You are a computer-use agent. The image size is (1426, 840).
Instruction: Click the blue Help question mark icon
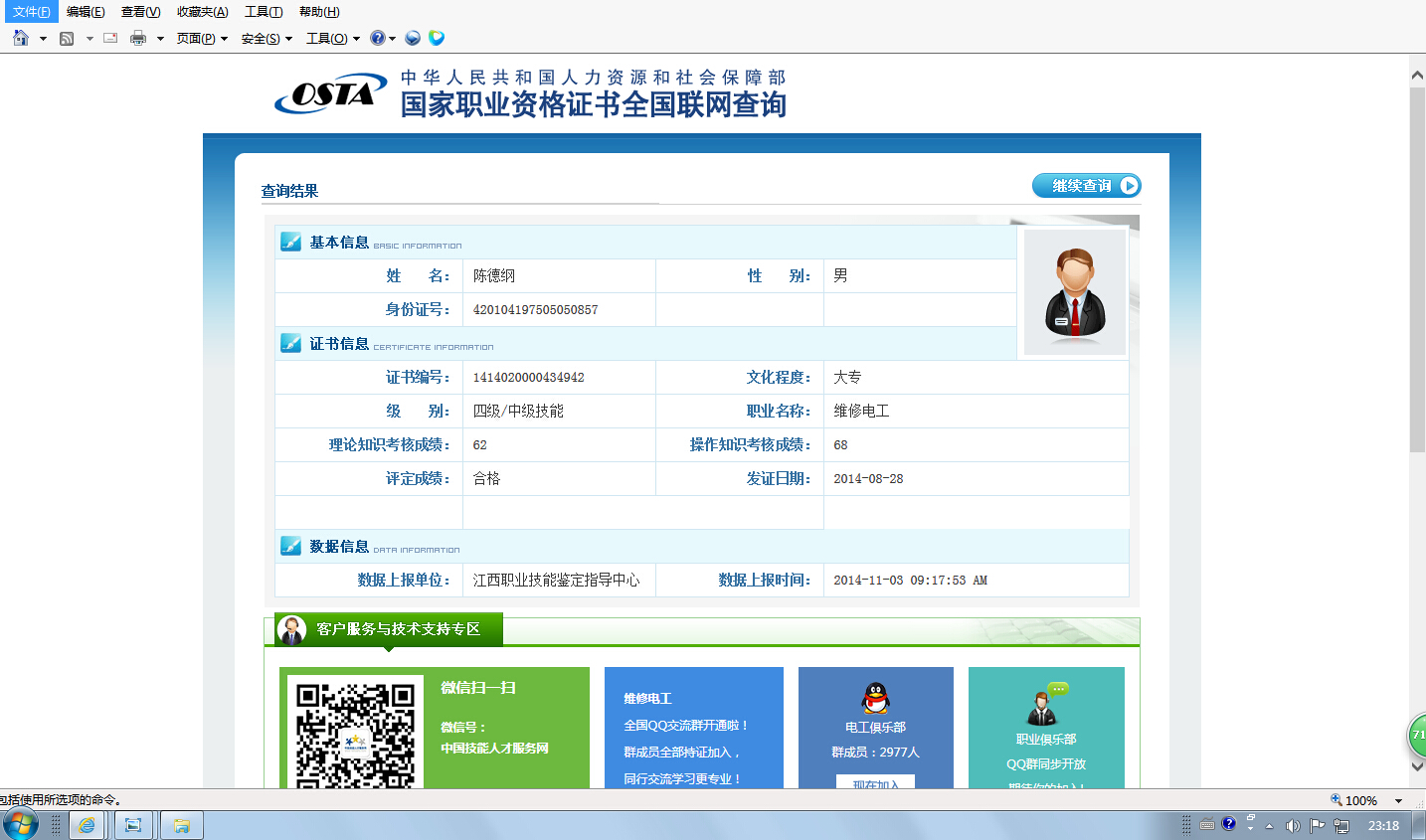[x=378, y=38]
